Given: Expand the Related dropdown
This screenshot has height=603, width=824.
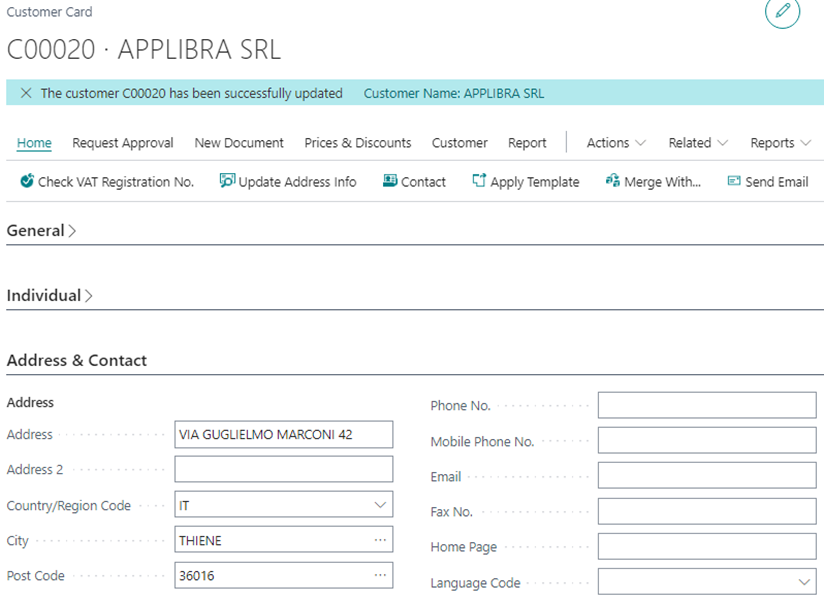Looking at the screenshot, I should coord(698,143).
